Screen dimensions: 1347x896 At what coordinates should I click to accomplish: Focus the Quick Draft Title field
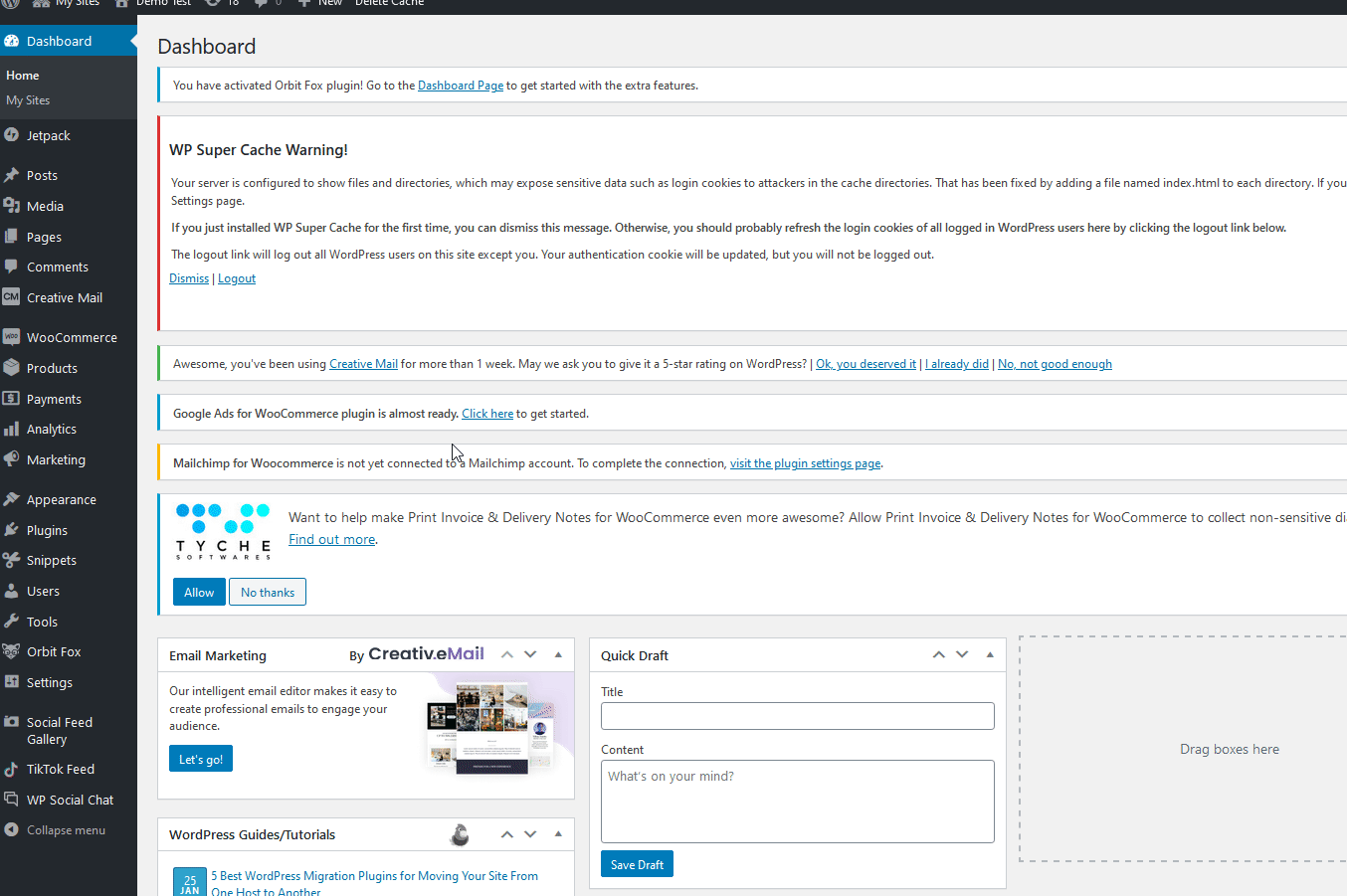(798, 716)
